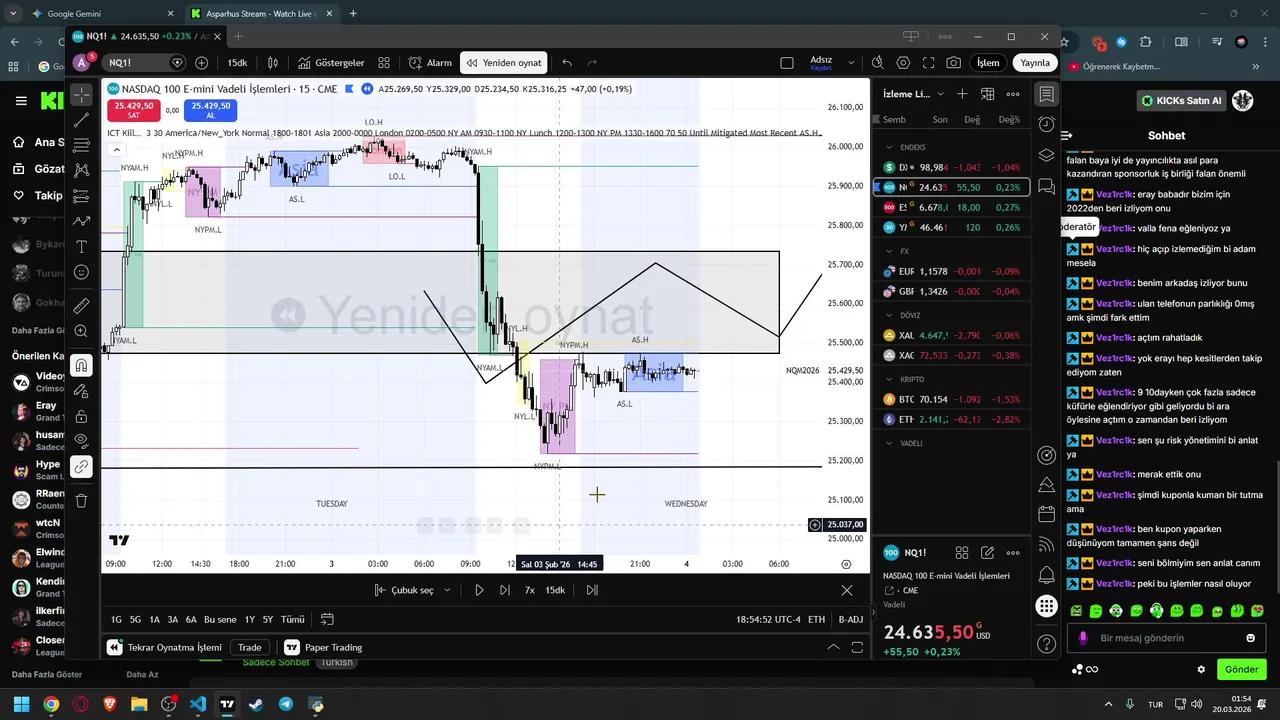Select the zoom-in tool
This screenshot has width=1280, height=720.
82,331
